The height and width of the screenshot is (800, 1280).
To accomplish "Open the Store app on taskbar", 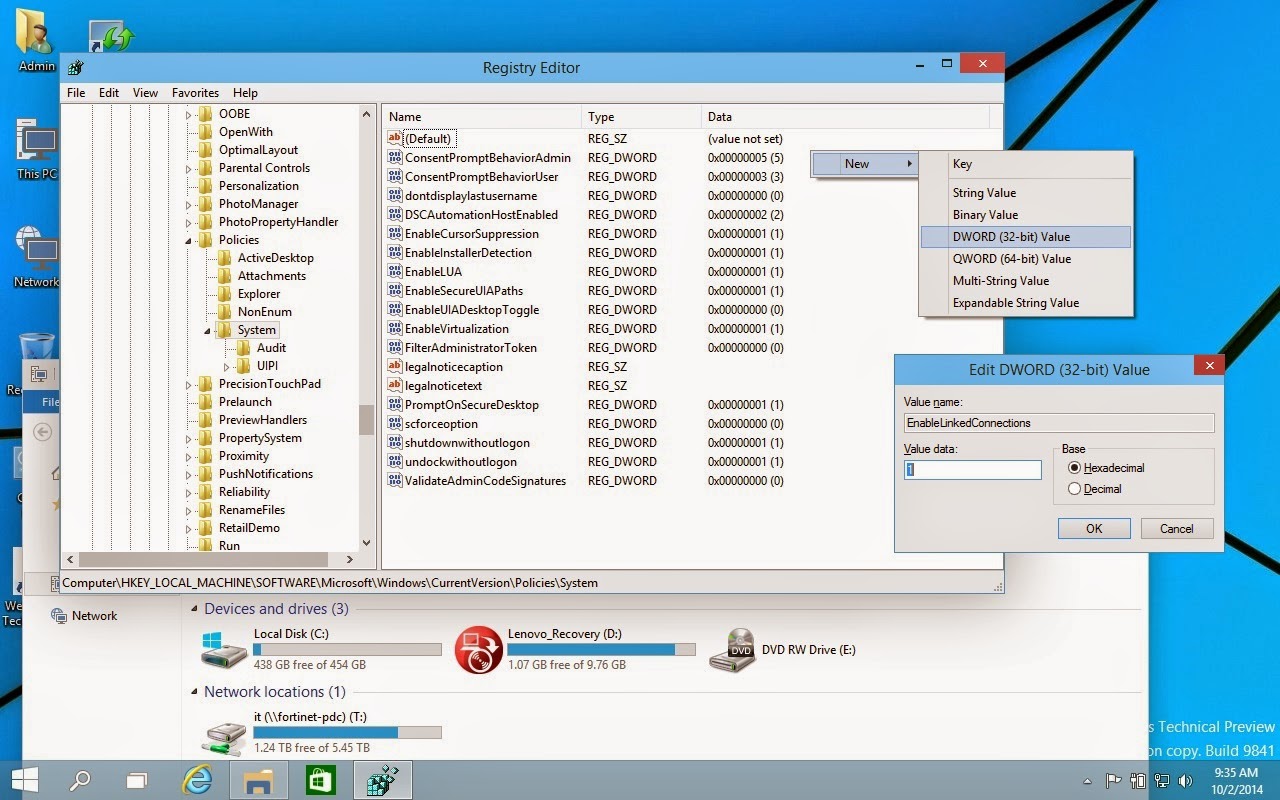I will tap(321, 780).
